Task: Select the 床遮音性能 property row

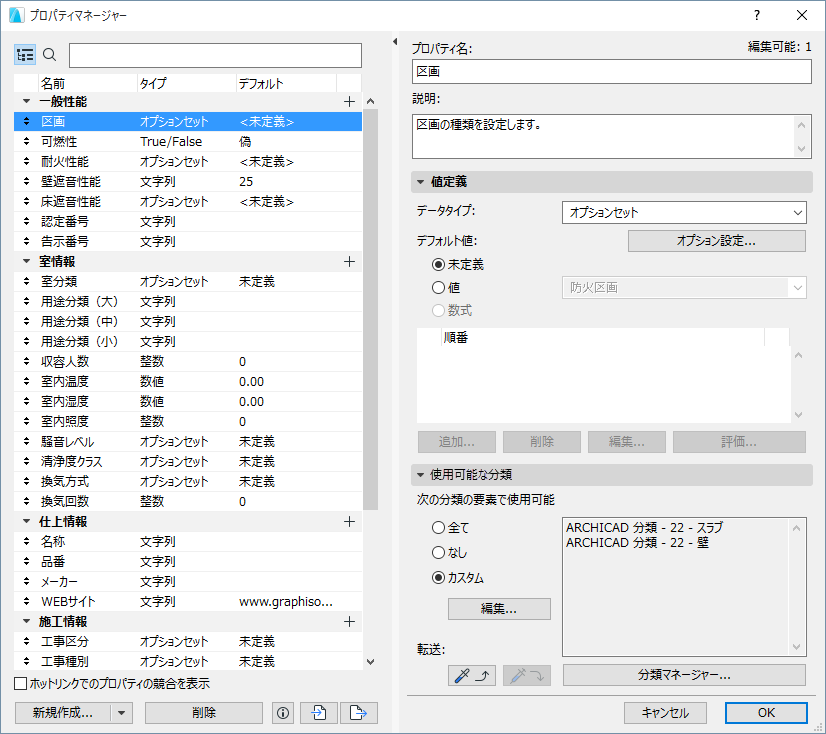Action: tap(188, 202)
